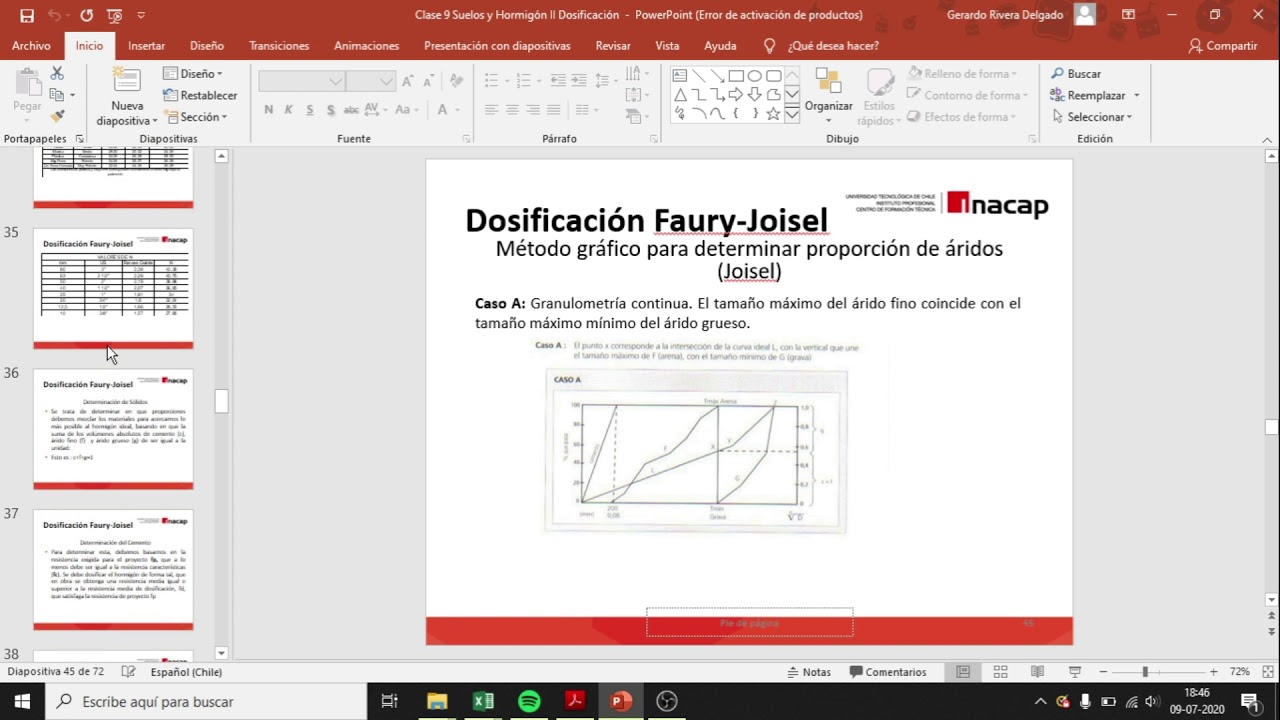Switch to the Presentación con diapositivas tab

point(497,46)
